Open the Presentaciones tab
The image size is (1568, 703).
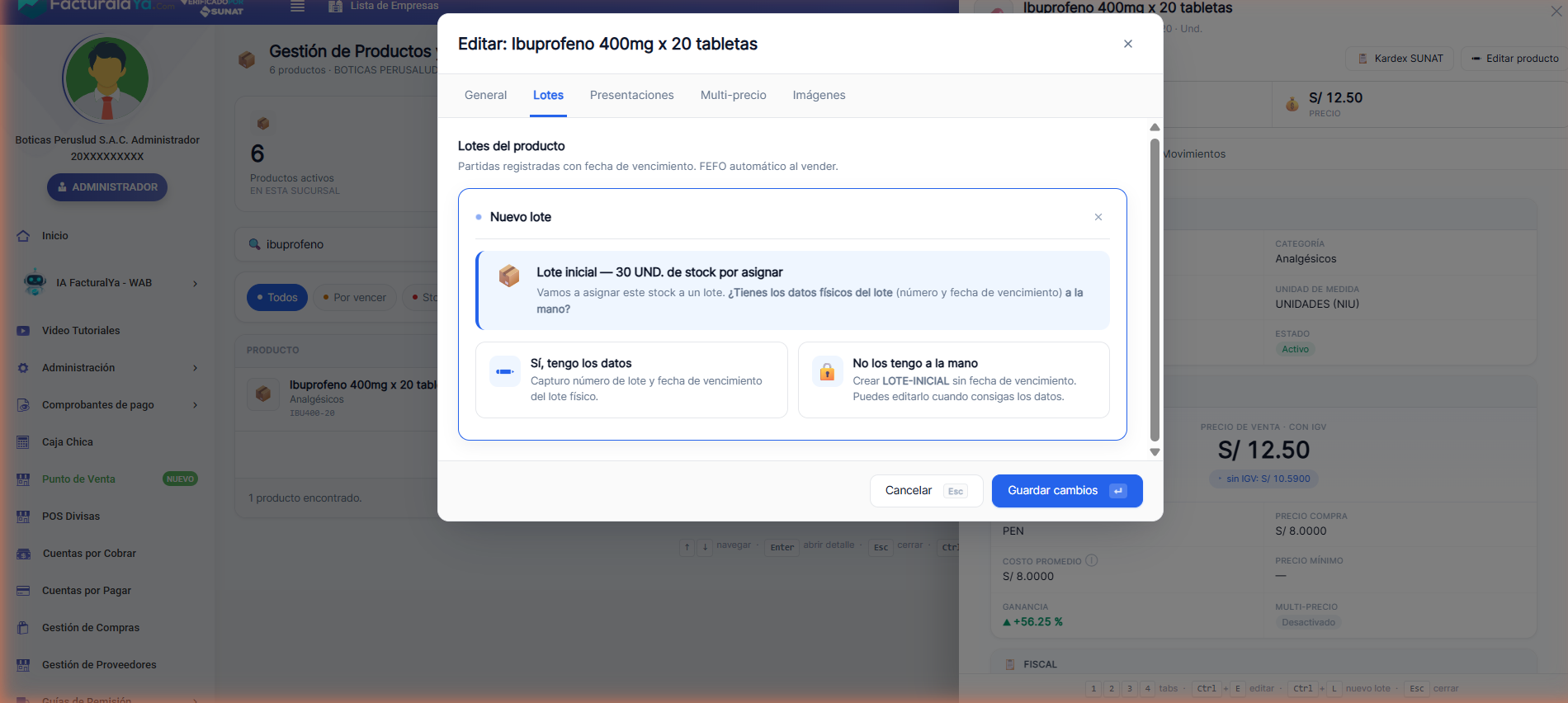631,95
